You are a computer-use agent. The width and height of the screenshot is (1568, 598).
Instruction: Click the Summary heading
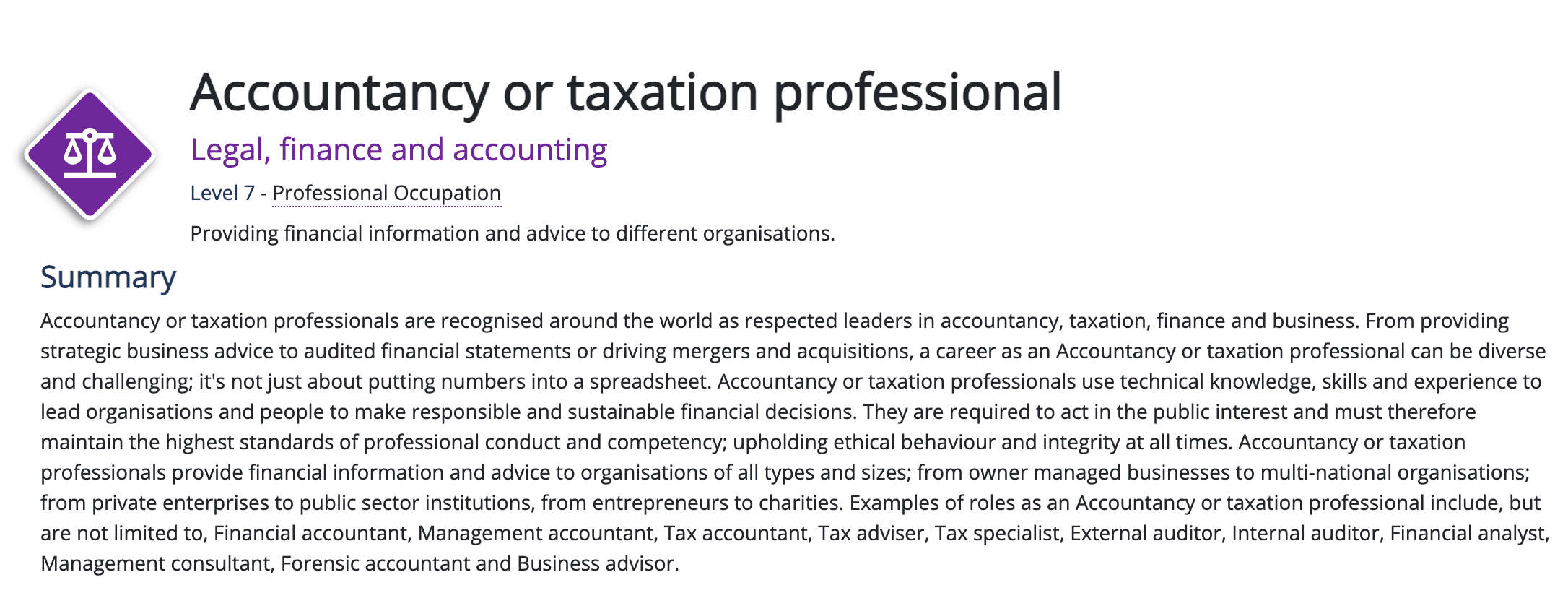tap(108, 277)
